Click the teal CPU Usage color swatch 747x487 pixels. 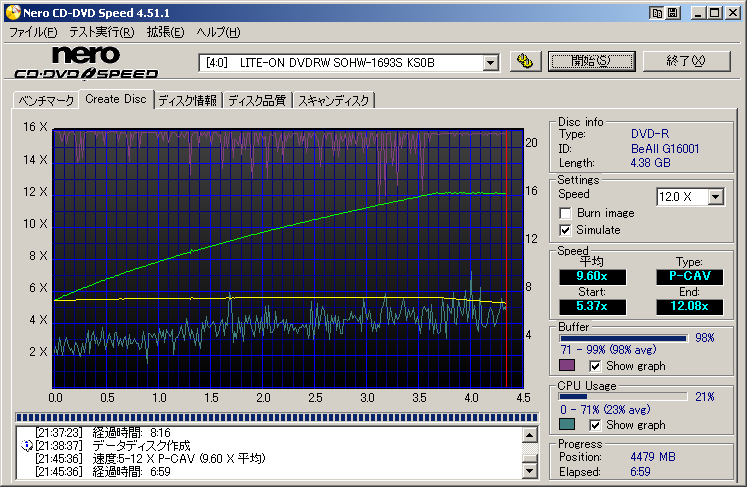click(x=567, y=424)
